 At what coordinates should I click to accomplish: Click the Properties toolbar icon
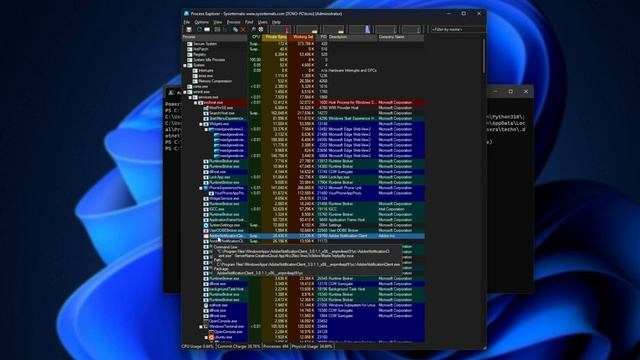[x=235, y=29]
